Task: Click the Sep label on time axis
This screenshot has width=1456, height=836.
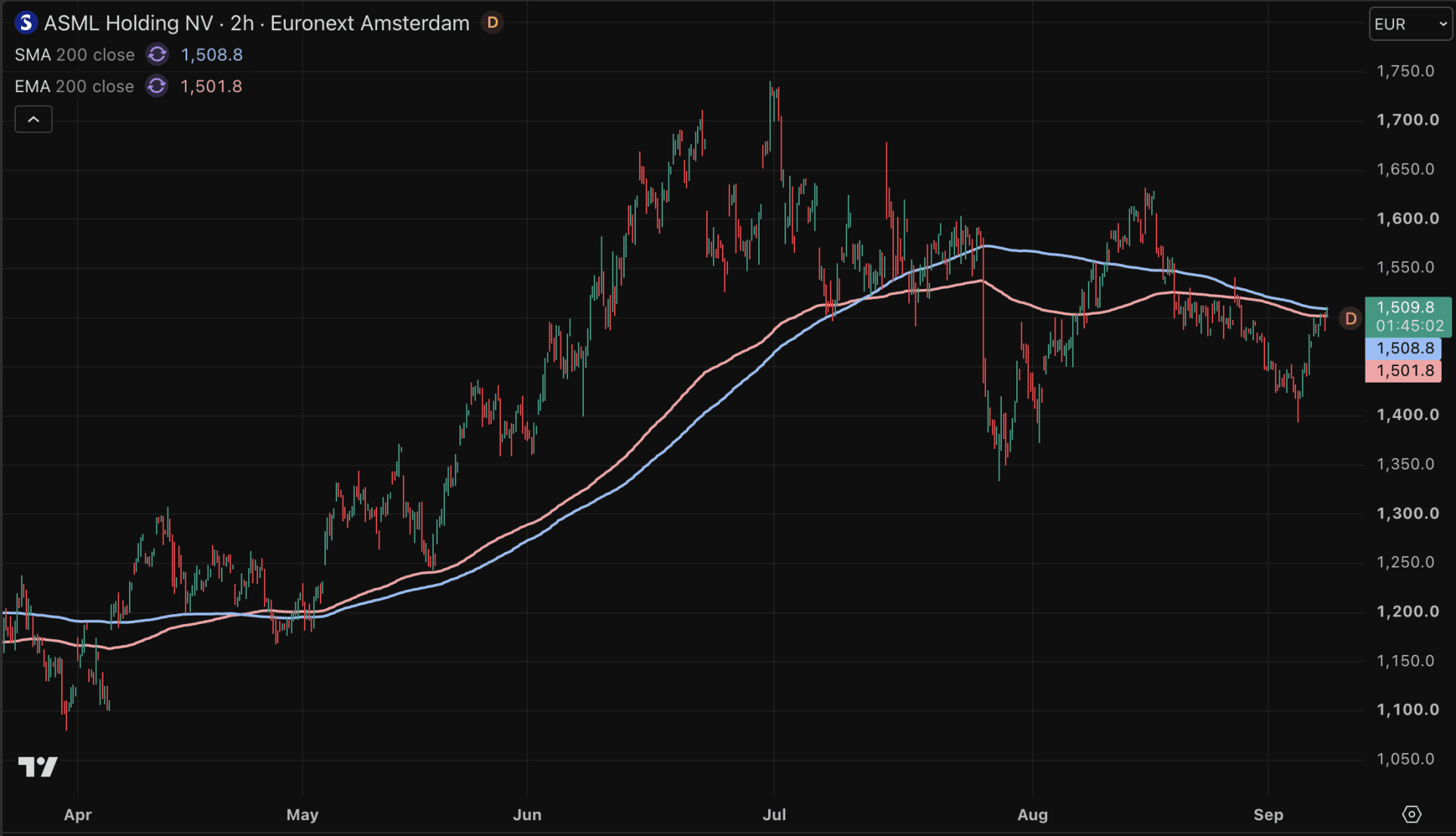Action: point(1268,815)
